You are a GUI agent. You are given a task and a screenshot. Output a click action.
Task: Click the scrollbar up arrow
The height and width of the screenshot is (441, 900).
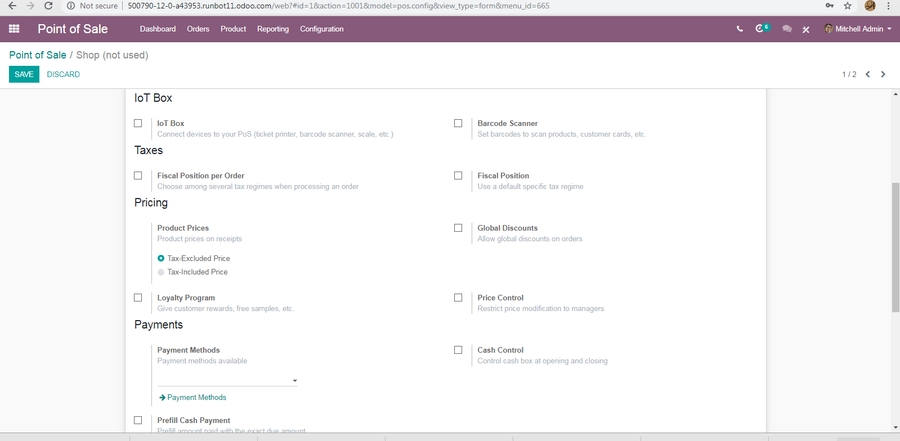coord(895,93)
